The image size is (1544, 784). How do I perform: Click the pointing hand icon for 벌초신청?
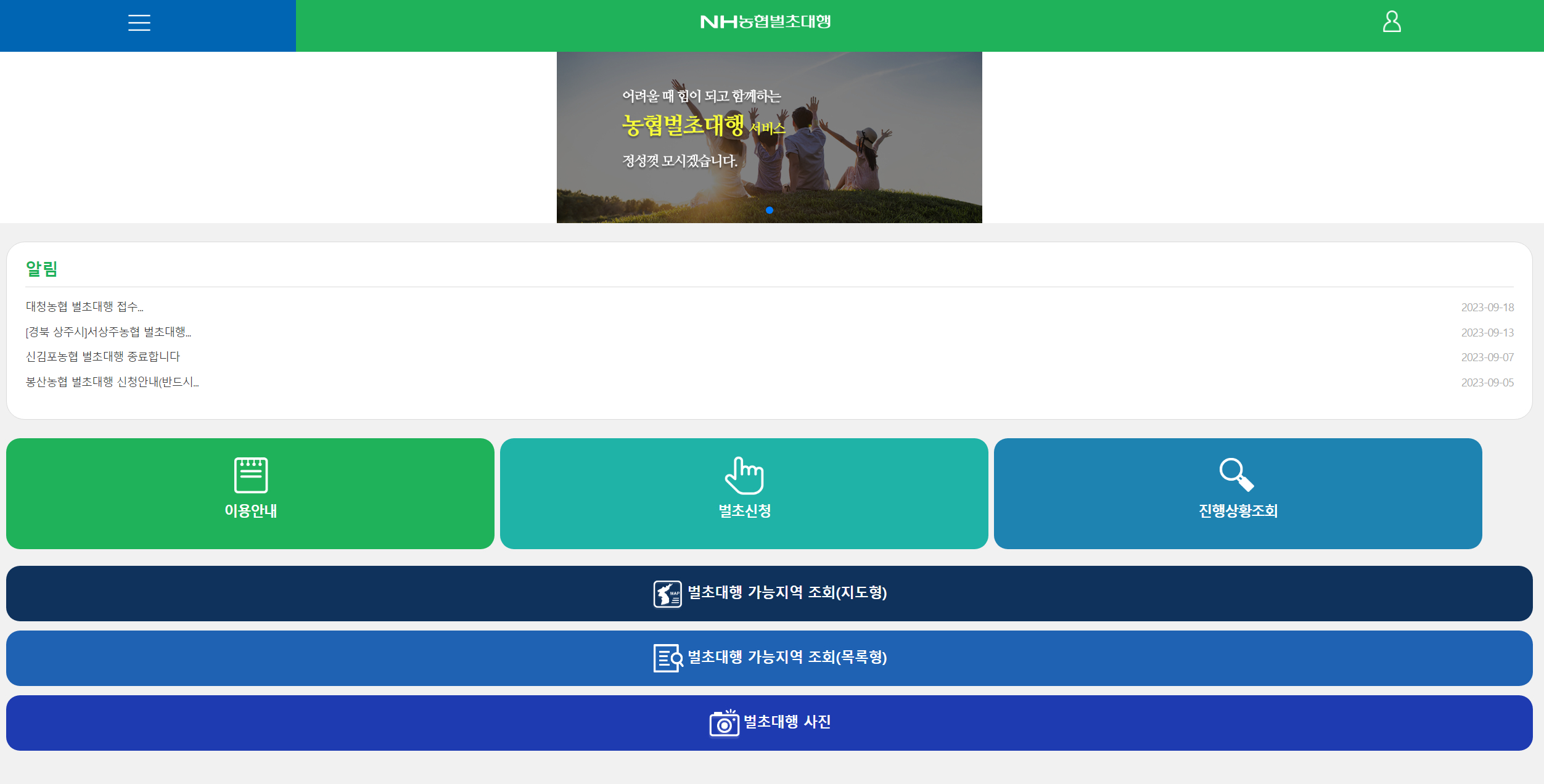click(x=744, y=475)
